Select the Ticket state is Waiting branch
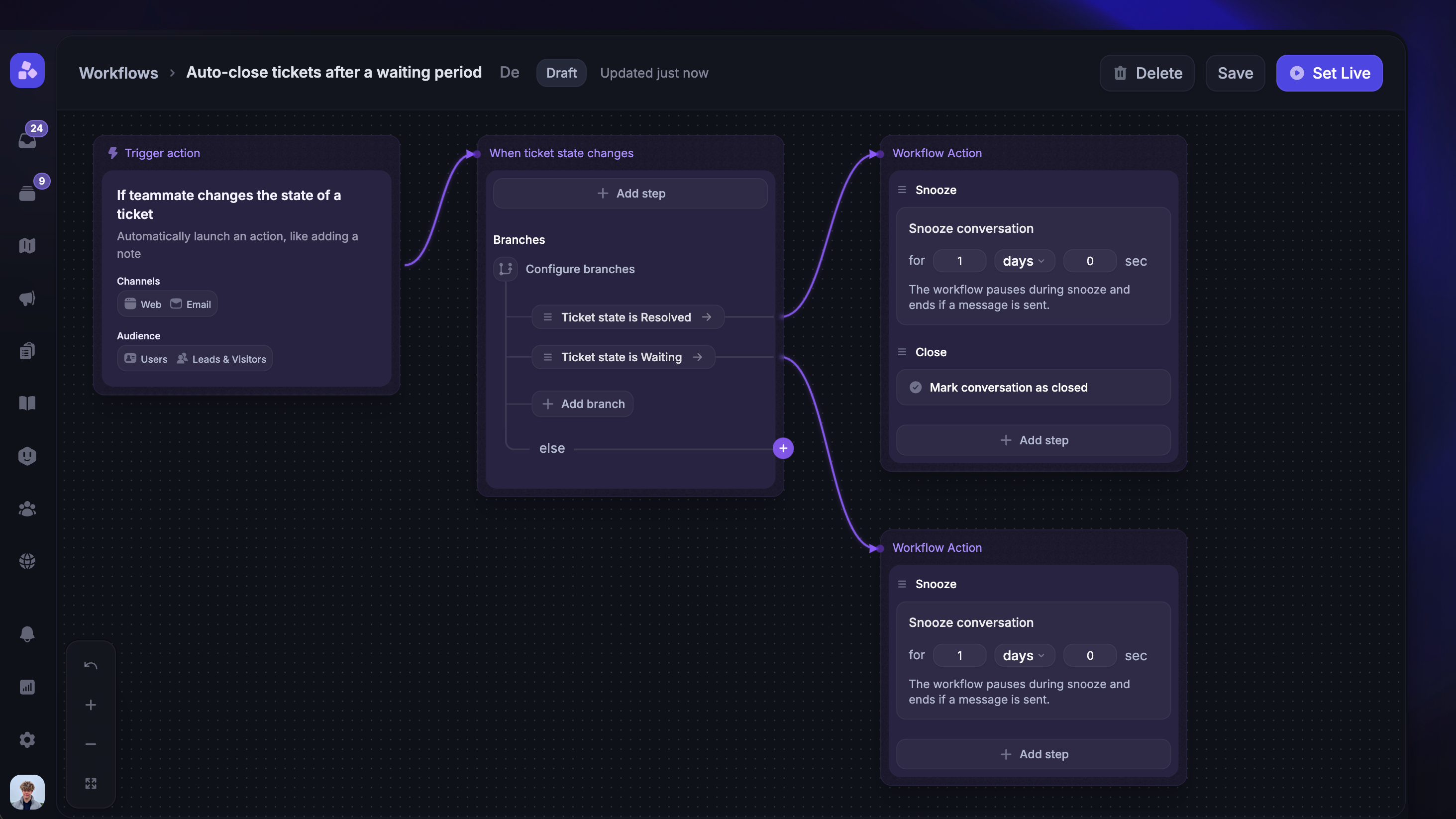Screen dimensions: 1456x819 [624, 357]
